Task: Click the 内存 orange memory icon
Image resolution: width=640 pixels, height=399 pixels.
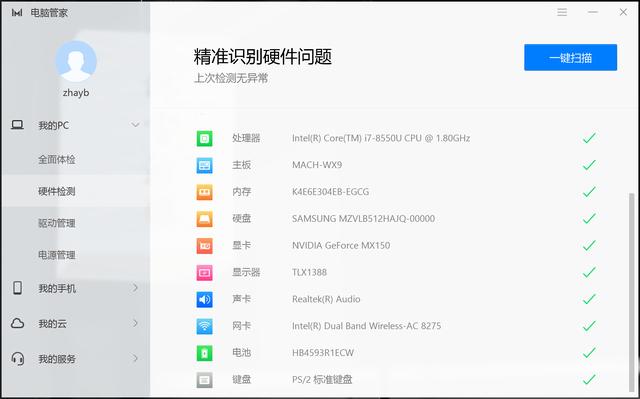Action: pyautogui.click(x=204, y=192)
